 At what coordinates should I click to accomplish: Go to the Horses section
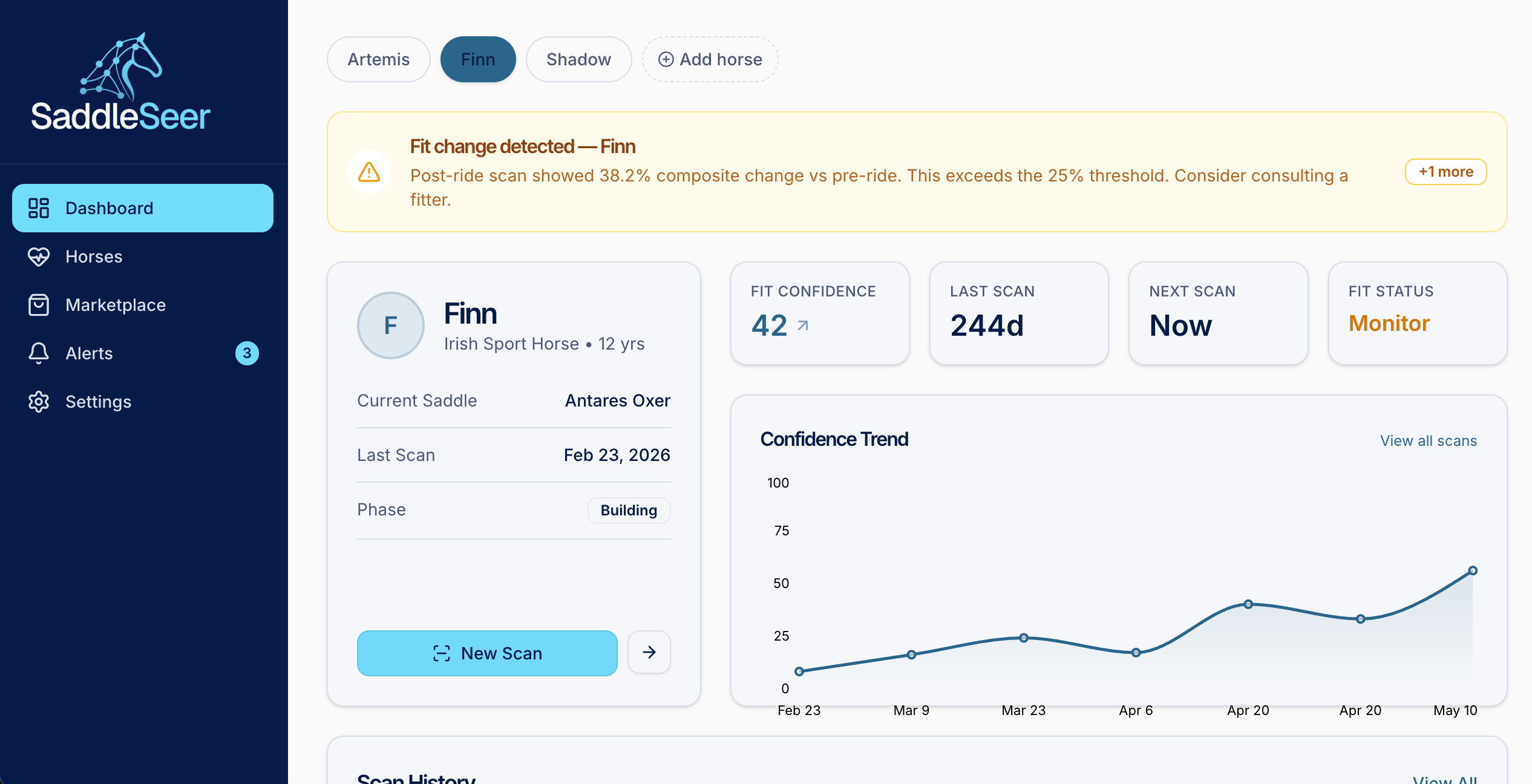(x=143, y=256)
